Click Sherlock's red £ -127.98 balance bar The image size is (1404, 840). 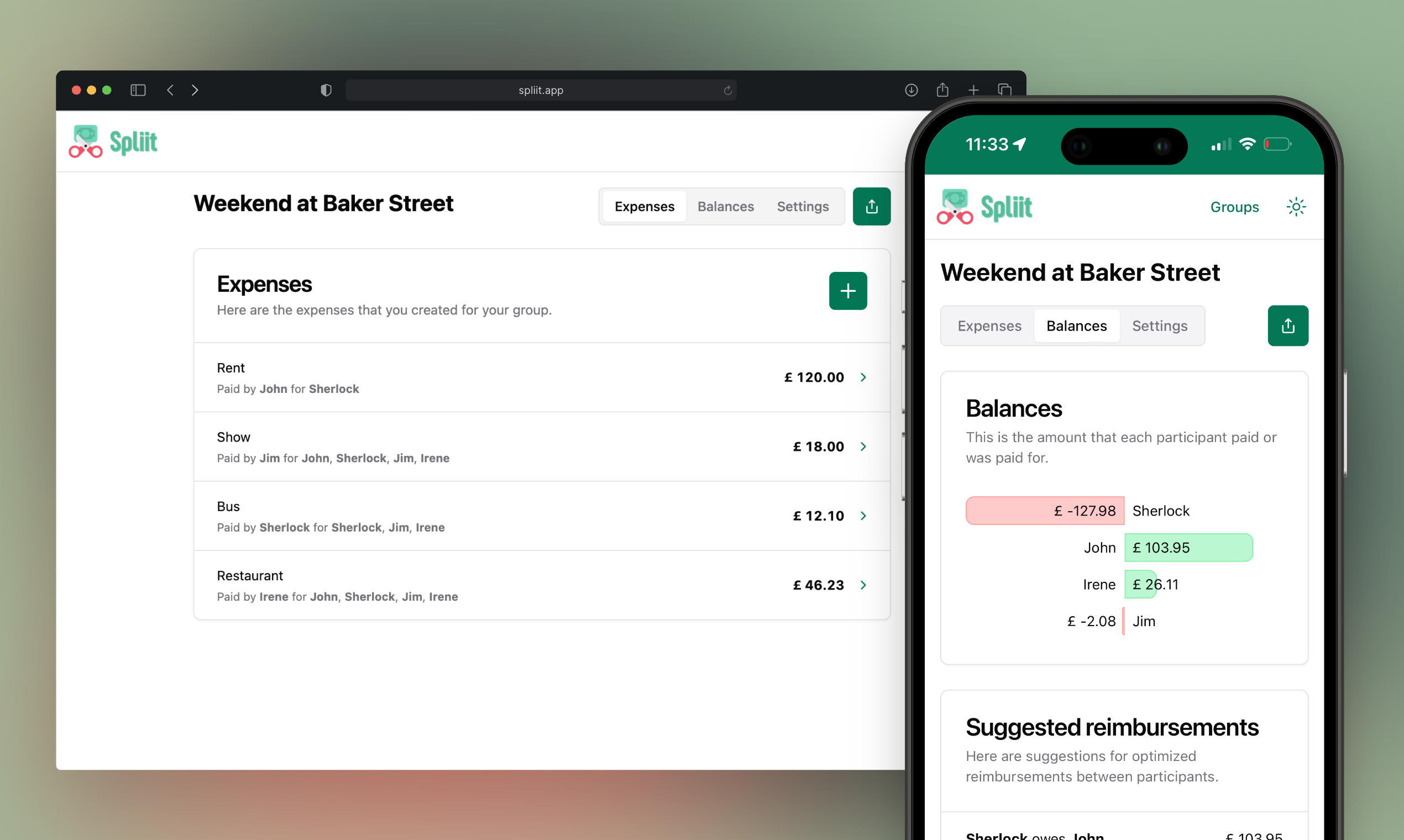pos(1045,511)
